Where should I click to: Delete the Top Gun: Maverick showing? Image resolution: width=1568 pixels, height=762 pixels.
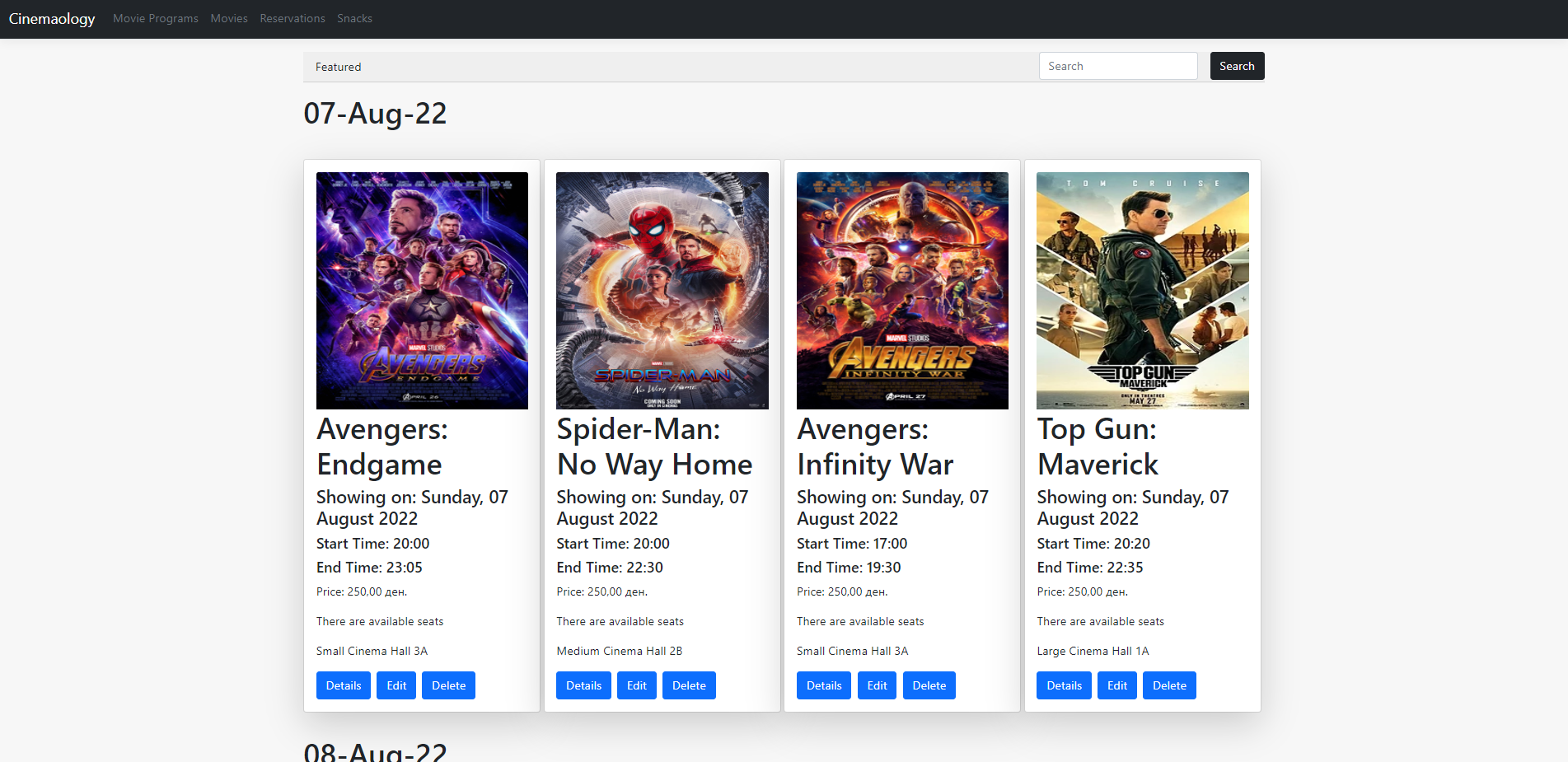(1169, 685)
